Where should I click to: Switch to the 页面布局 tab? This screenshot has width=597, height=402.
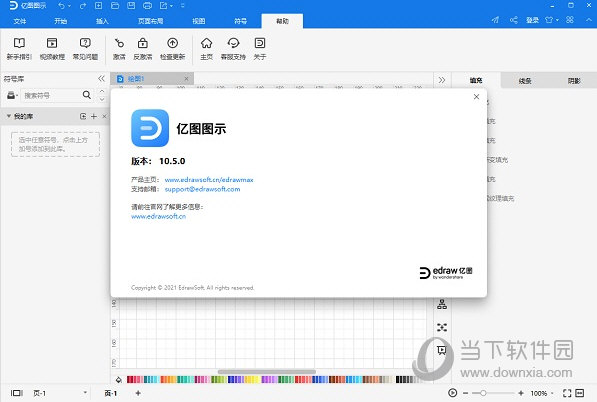tap(150, 21)
